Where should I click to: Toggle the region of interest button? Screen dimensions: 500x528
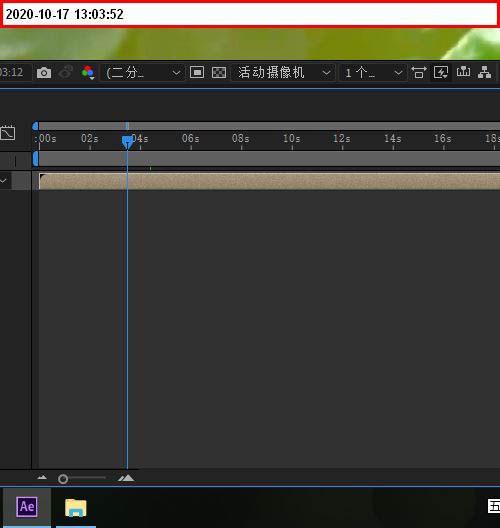pyautogui.click(x=197, y=72)
